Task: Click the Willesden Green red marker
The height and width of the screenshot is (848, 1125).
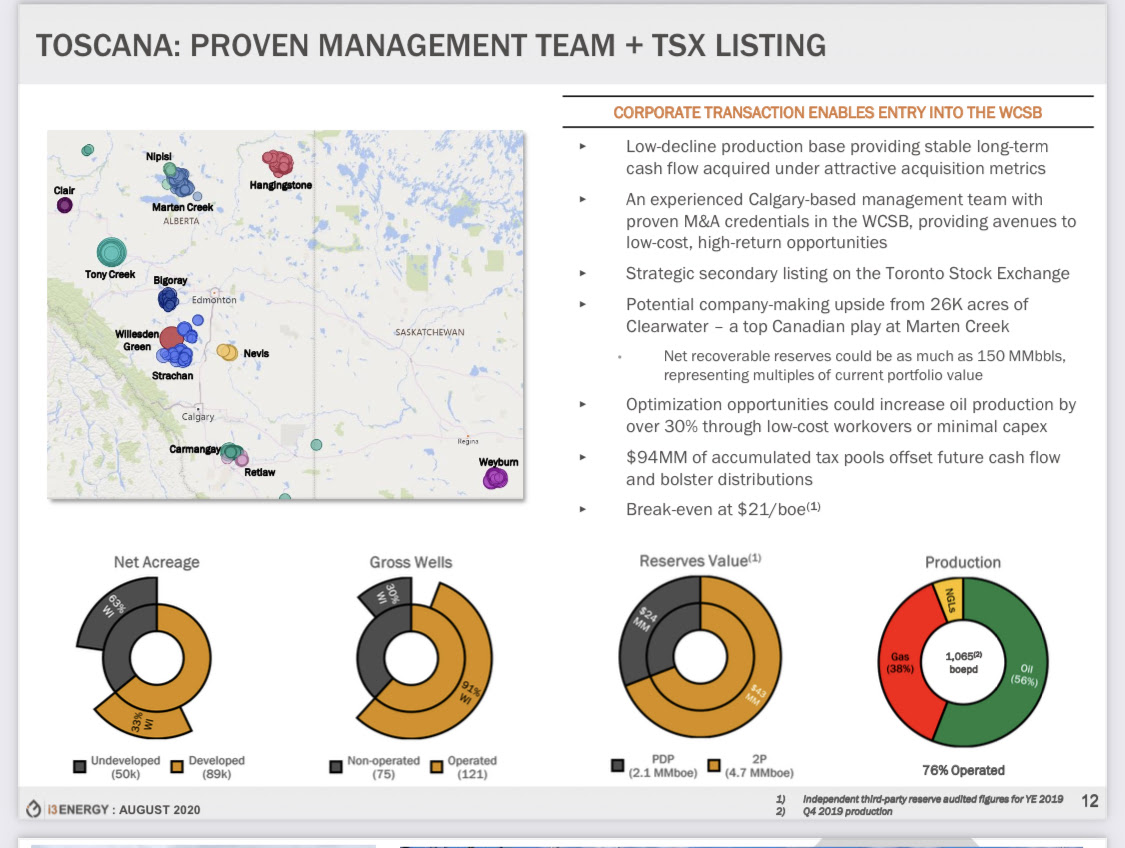Action: point(171,338)
